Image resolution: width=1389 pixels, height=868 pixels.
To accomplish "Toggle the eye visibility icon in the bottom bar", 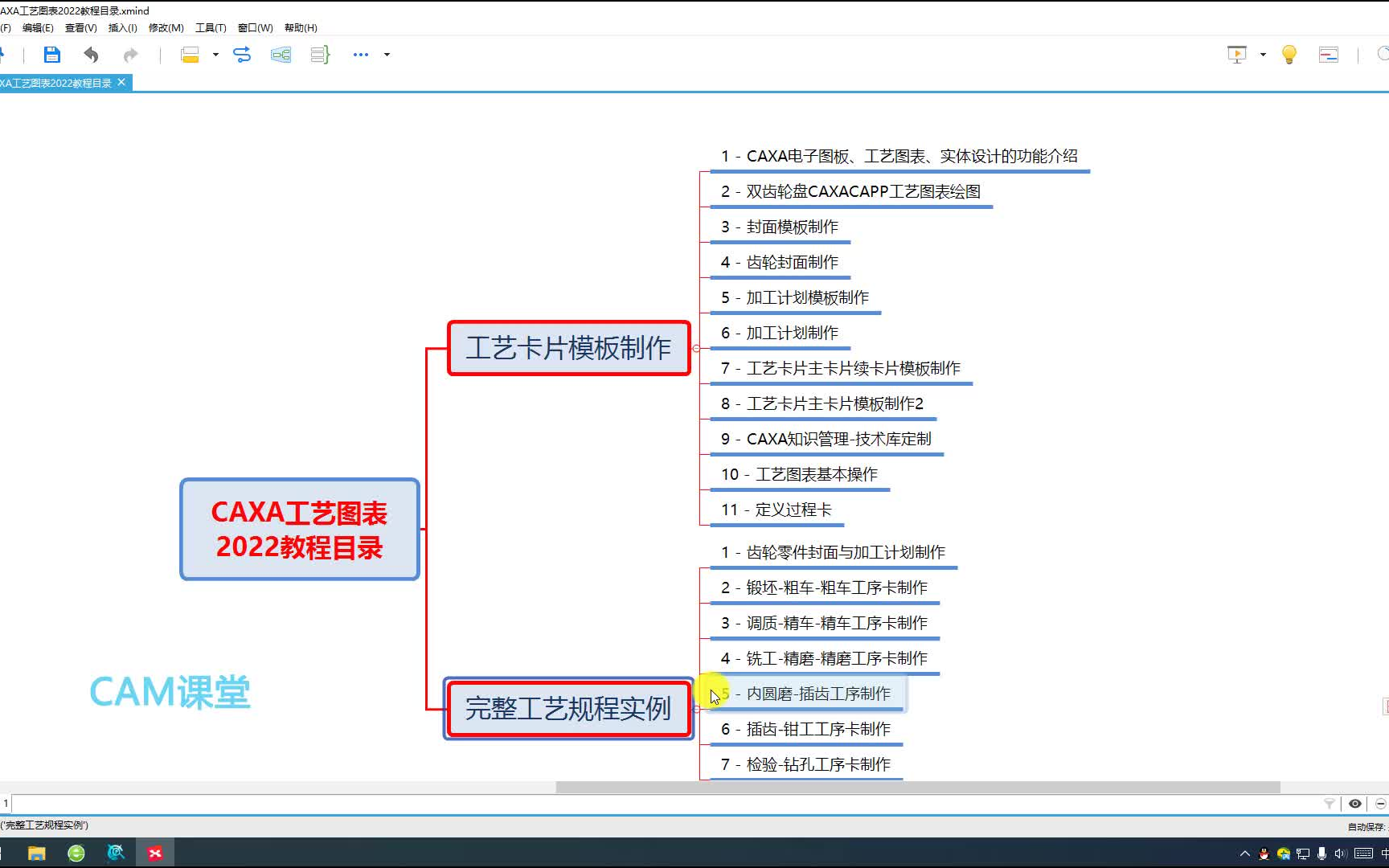I will coord(1355,804).
